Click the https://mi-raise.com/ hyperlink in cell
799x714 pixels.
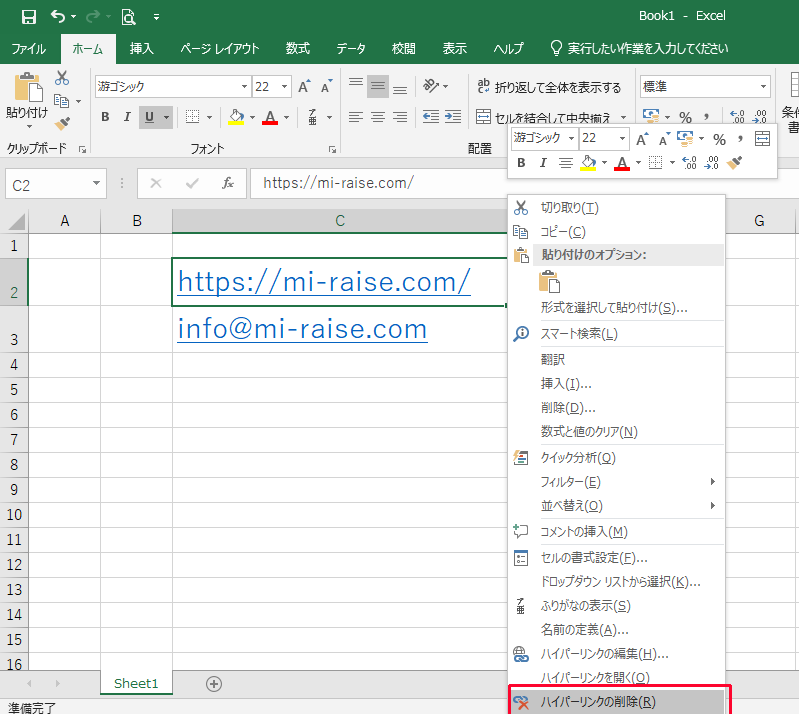[x=324, y=282]
